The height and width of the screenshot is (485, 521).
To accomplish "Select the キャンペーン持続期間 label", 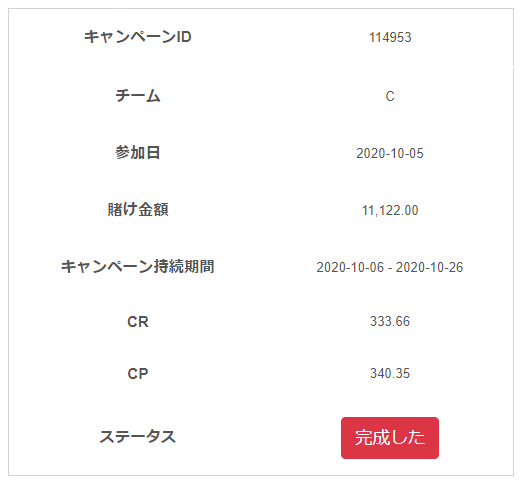I will point(137,267).
